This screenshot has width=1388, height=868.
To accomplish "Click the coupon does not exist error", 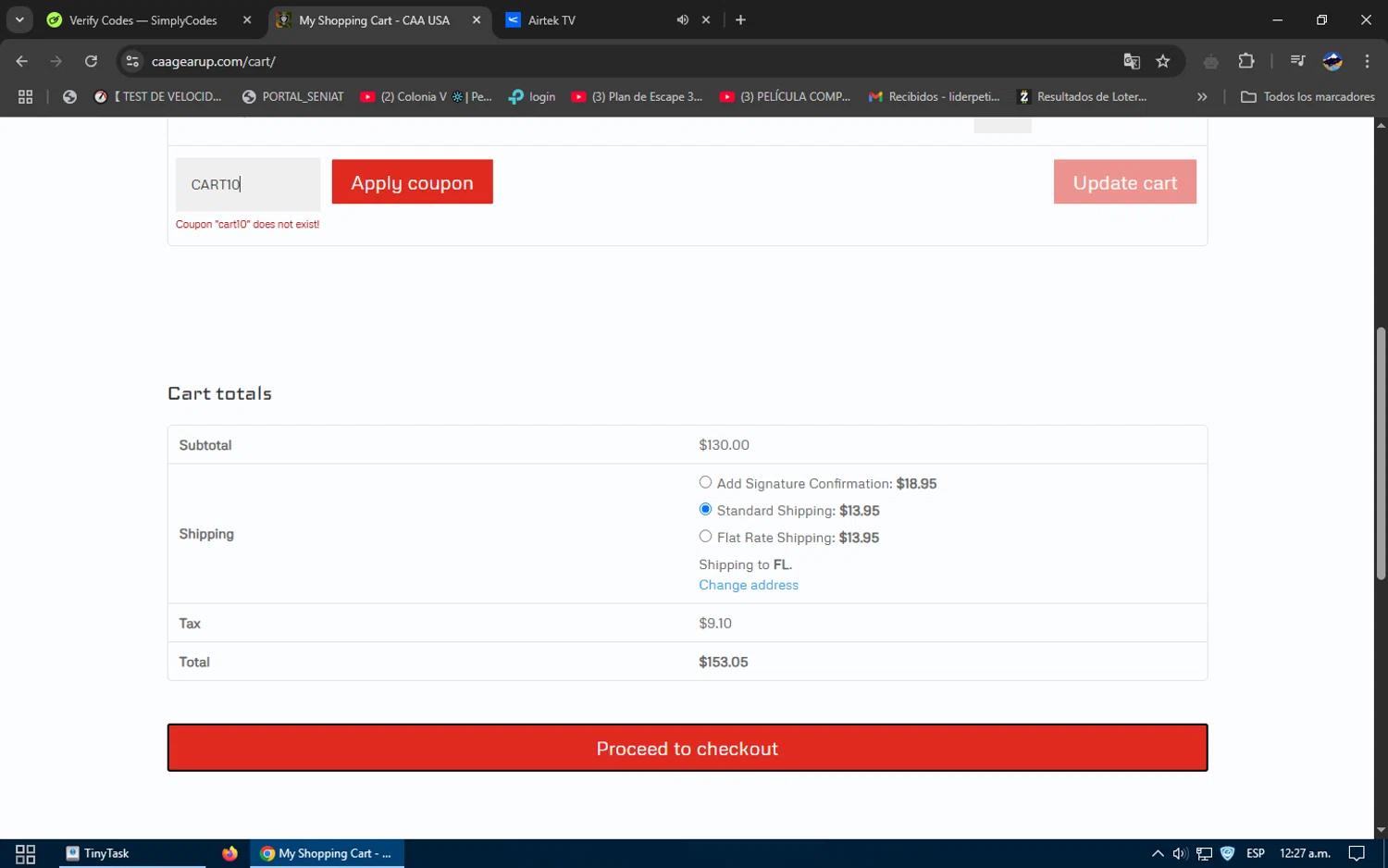I will [x=247, y=224].
